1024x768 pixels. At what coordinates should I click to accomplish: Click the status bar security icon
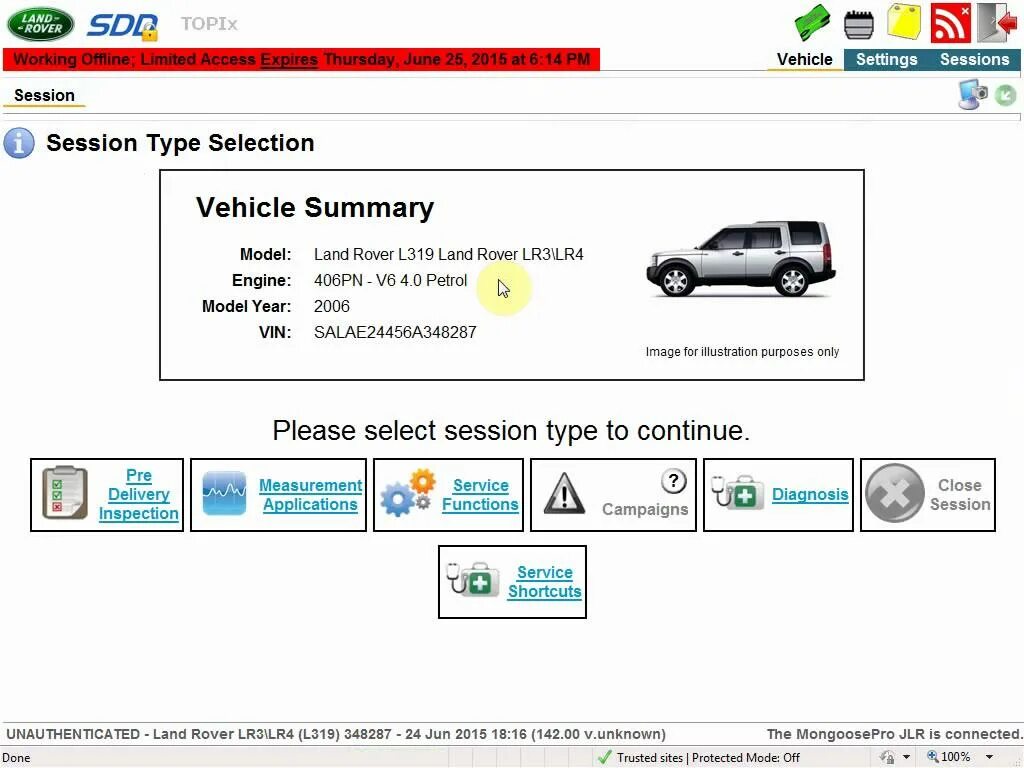tap(887, 757)
